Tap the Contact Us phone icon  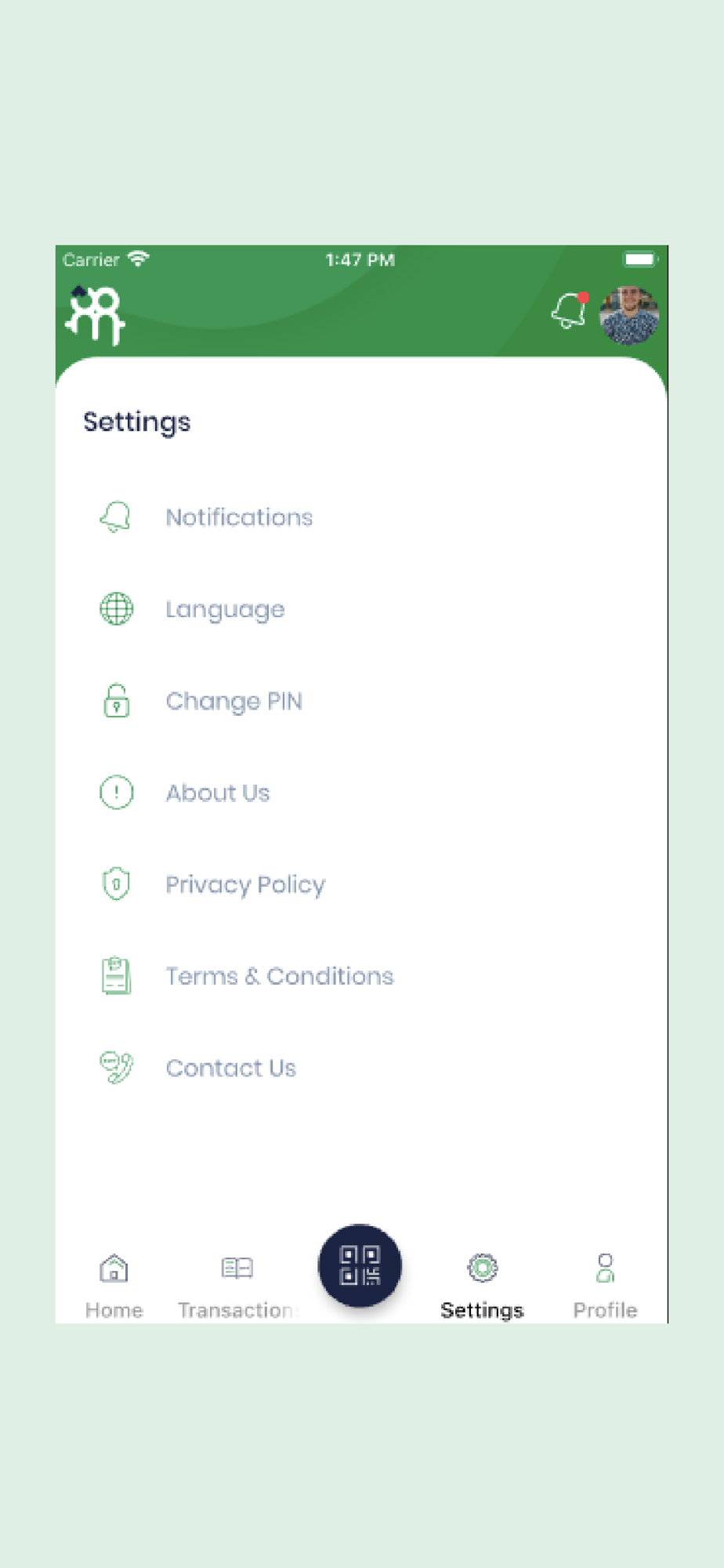tap(116, 1068)
